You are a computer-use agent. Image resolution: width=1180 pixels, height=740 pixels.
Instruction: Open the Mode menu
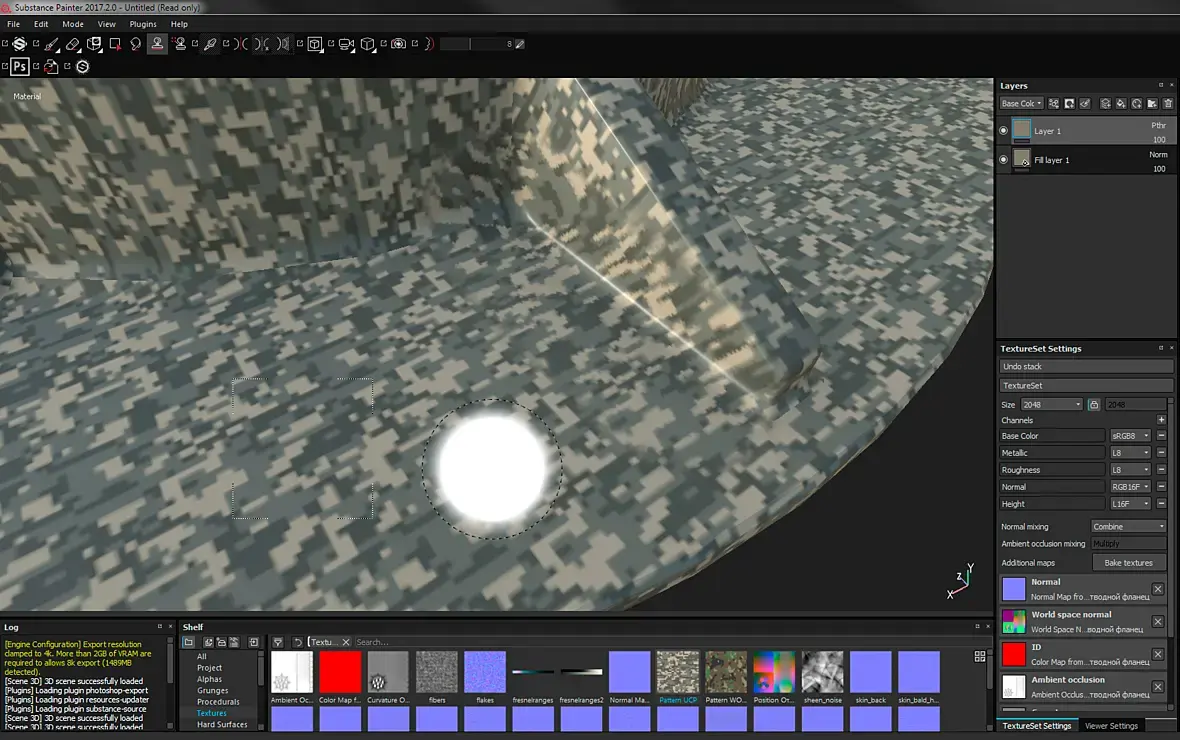73,24
